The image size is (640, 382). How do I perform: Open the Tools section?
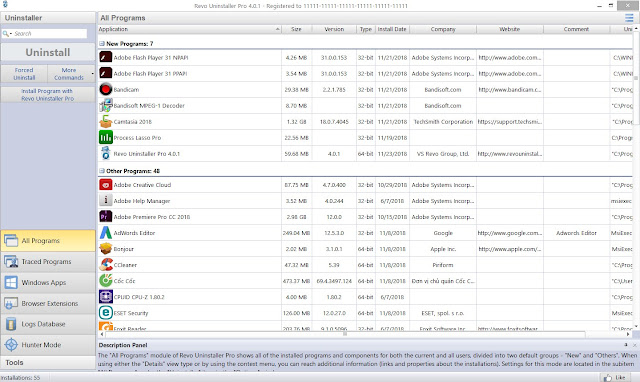[x=48, y=362]
